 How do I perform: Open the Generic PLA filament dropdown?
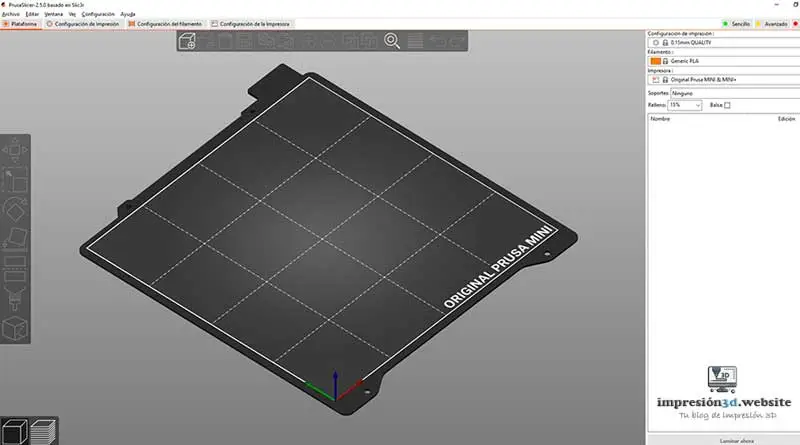724,61
